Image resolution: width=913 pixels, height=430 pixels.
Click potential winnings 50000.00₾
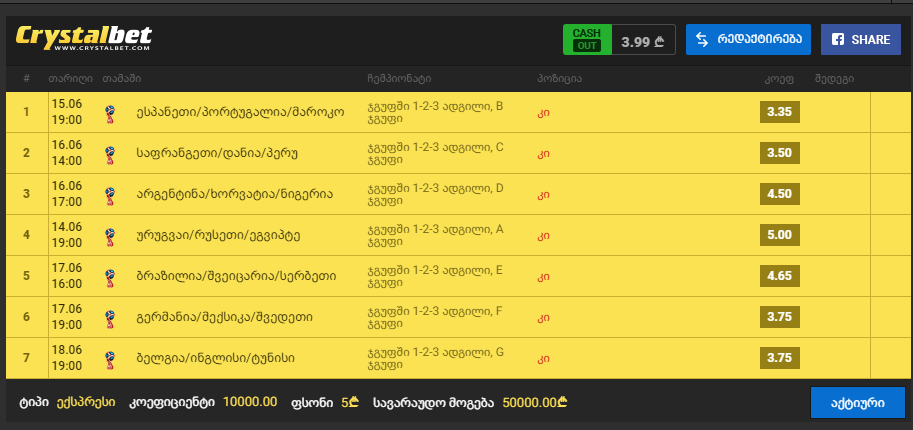pyautogui.click(x=535, y=402)
